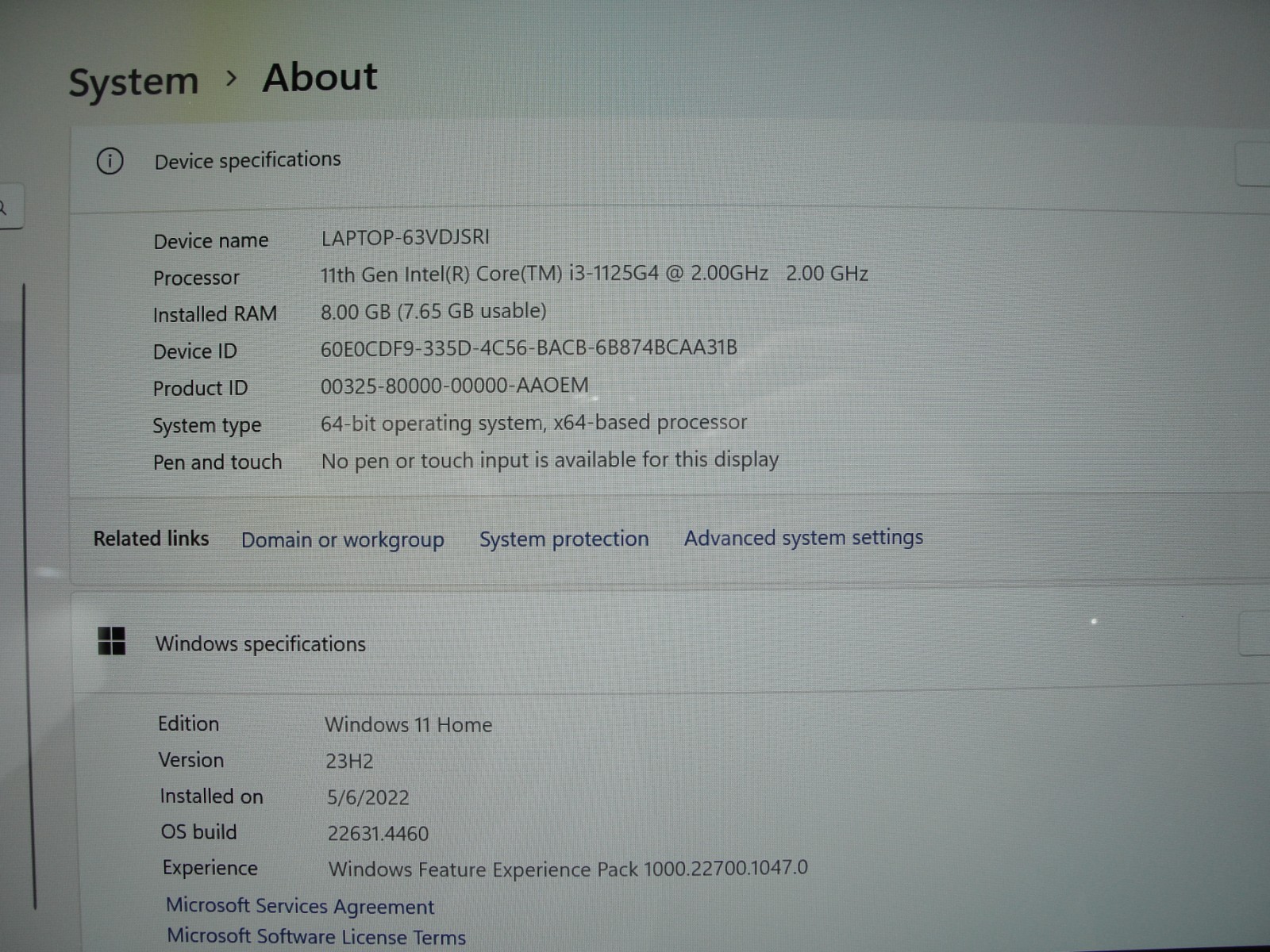Click the Copy button for Windows specifications
Viewport: 1270px width, 952px height.
pyautogui.click(x=1255, y=633)
